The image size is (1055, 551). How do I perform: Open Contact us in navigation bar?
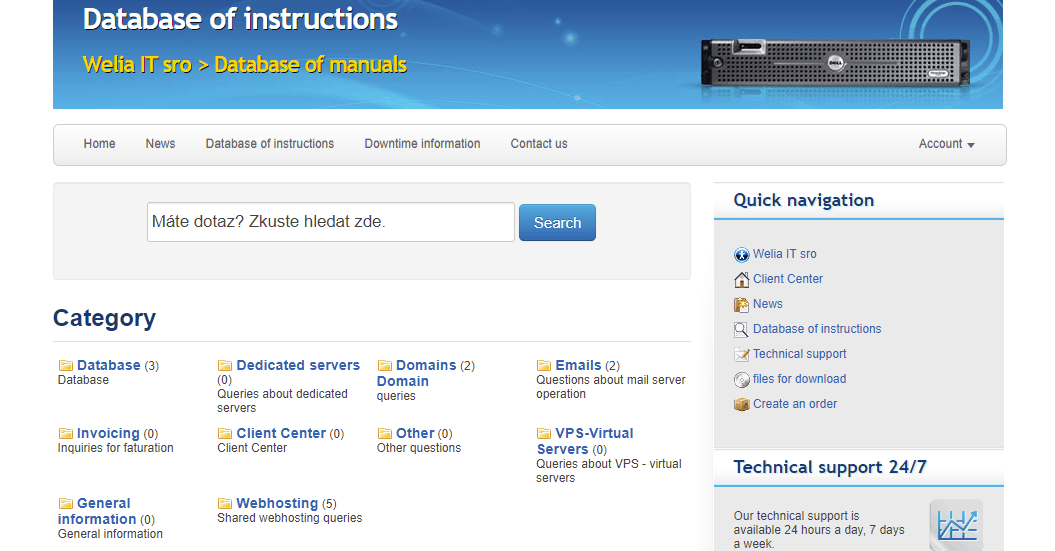[539, 144]
